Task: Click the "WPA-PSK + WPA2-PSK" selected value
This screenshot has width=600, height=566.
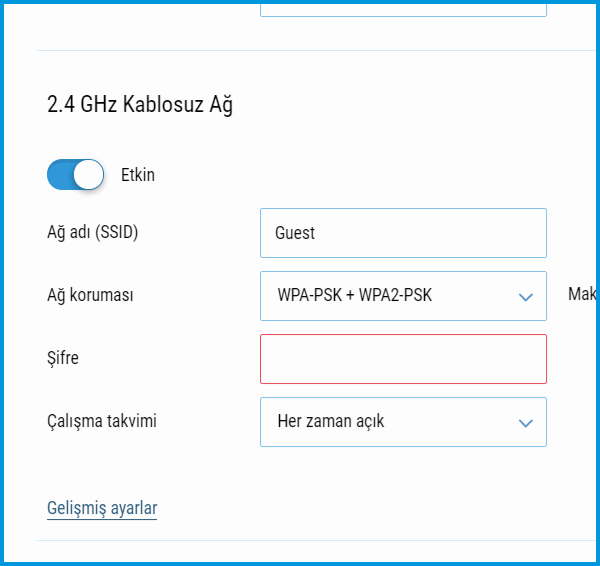Action: click(354, 296)
